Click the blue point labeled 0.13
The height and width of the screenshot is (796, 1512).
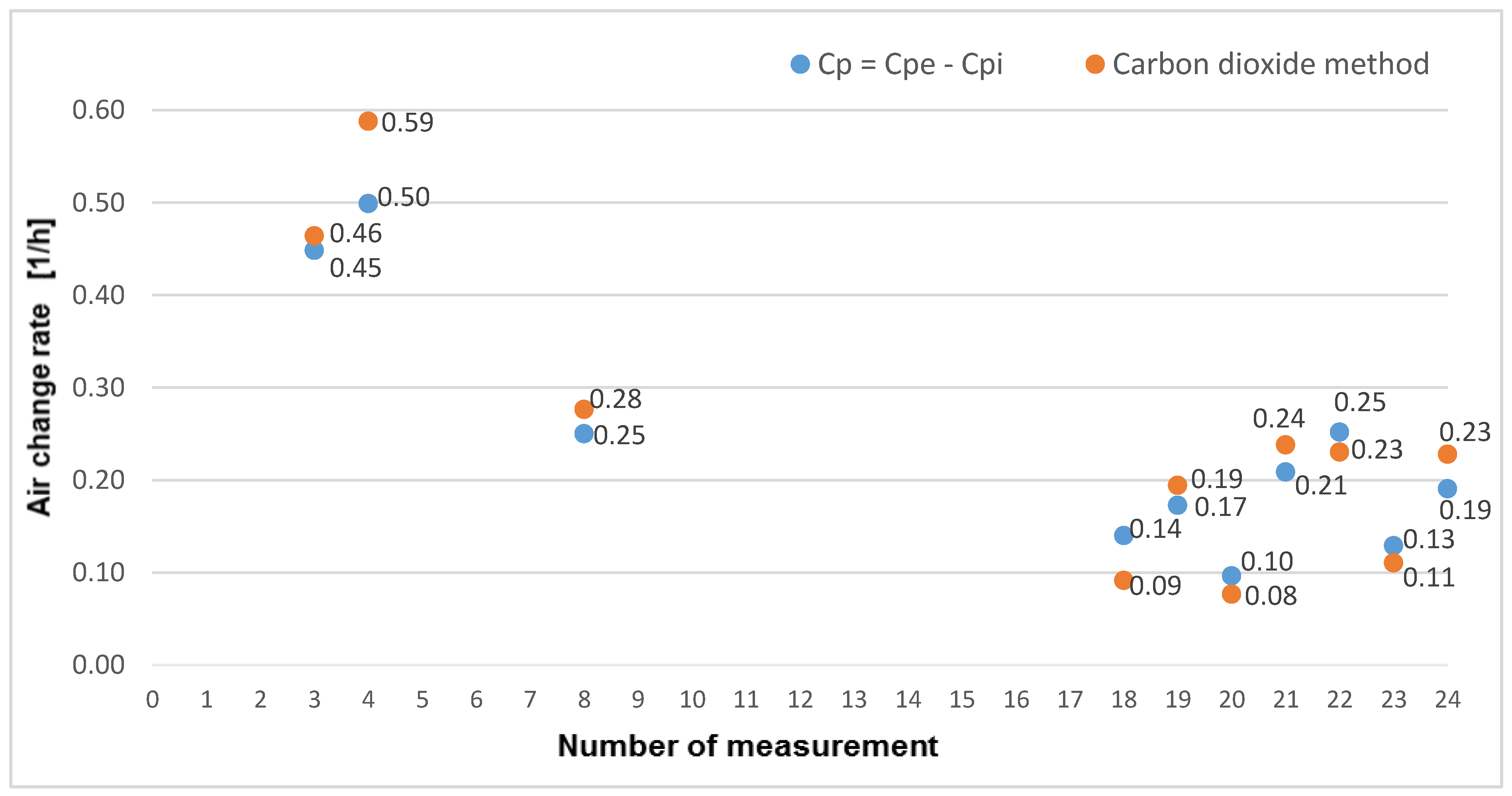click(1393, 545)
